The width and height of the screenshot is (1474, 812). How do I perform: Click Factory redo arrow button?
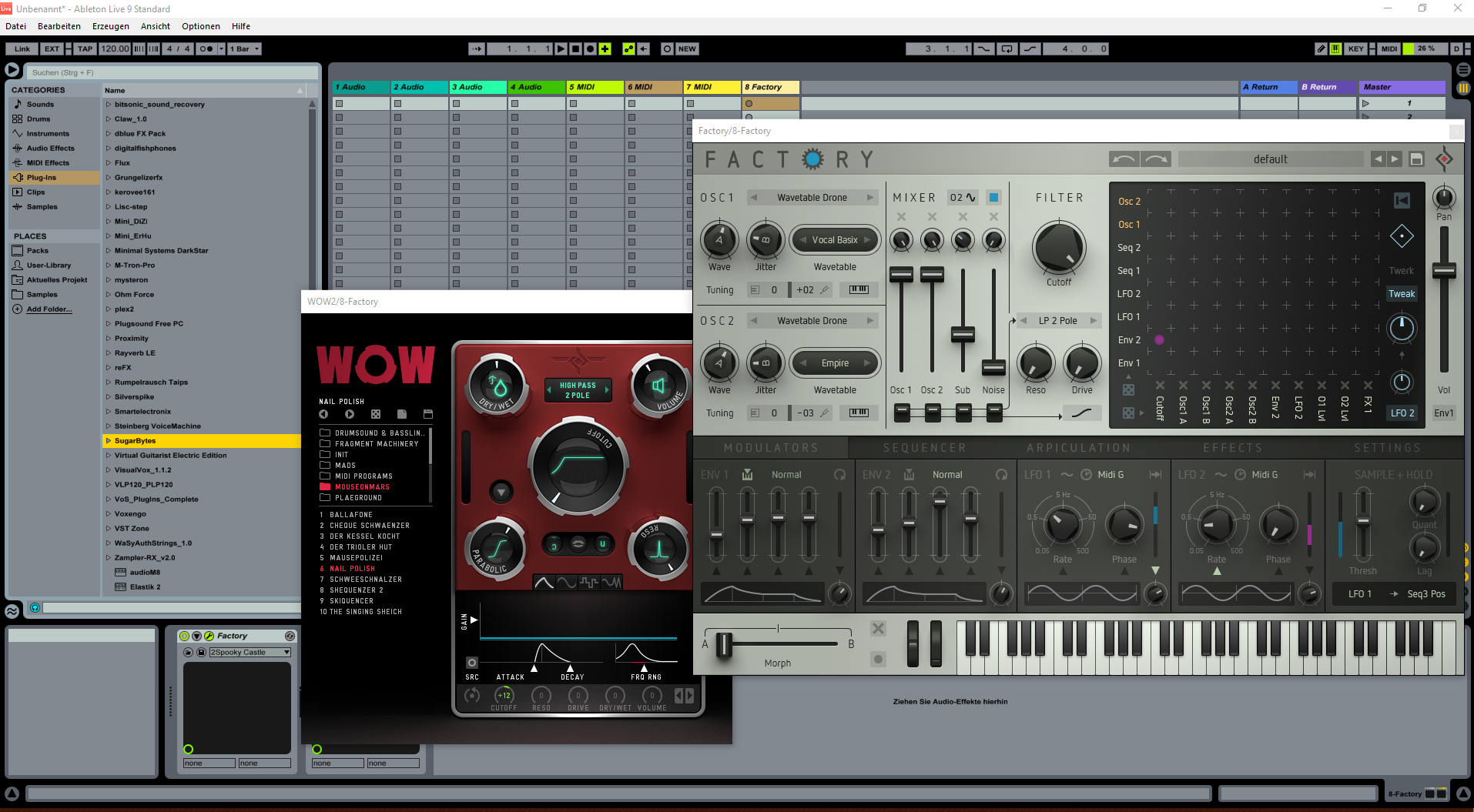pos(1156,159)
